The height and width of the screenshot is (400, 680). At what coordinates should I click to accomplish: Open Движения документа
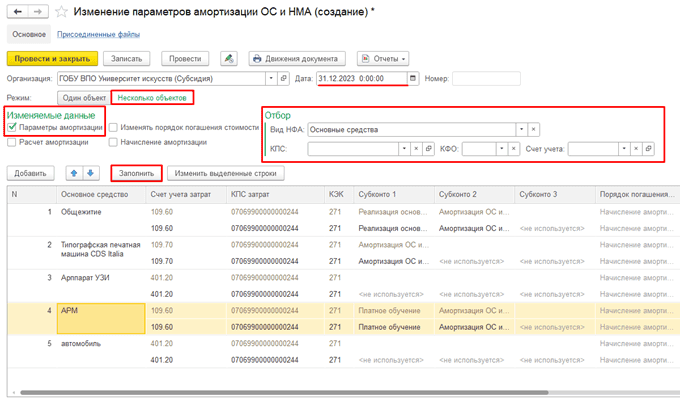tap(297, 59)
